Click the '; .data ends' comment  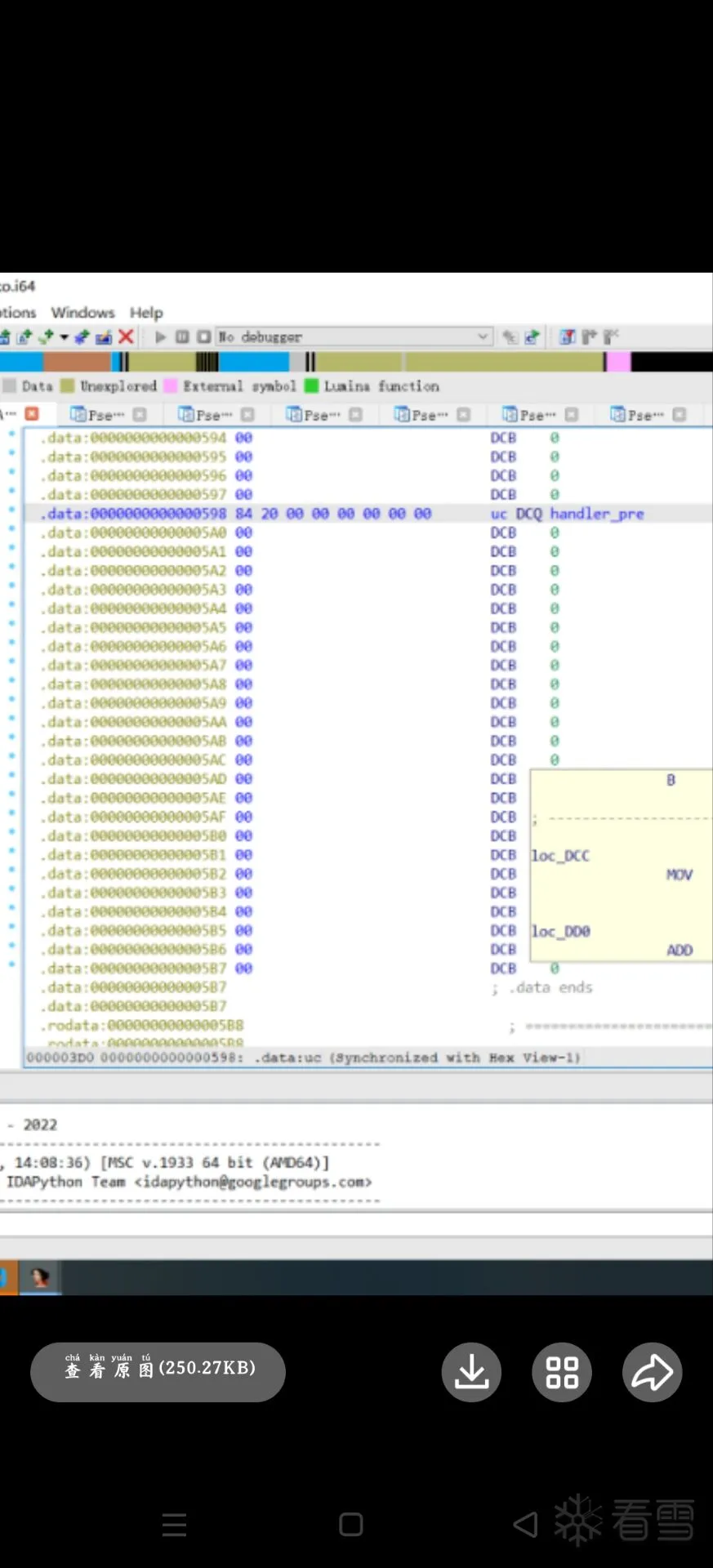[542, 988]
